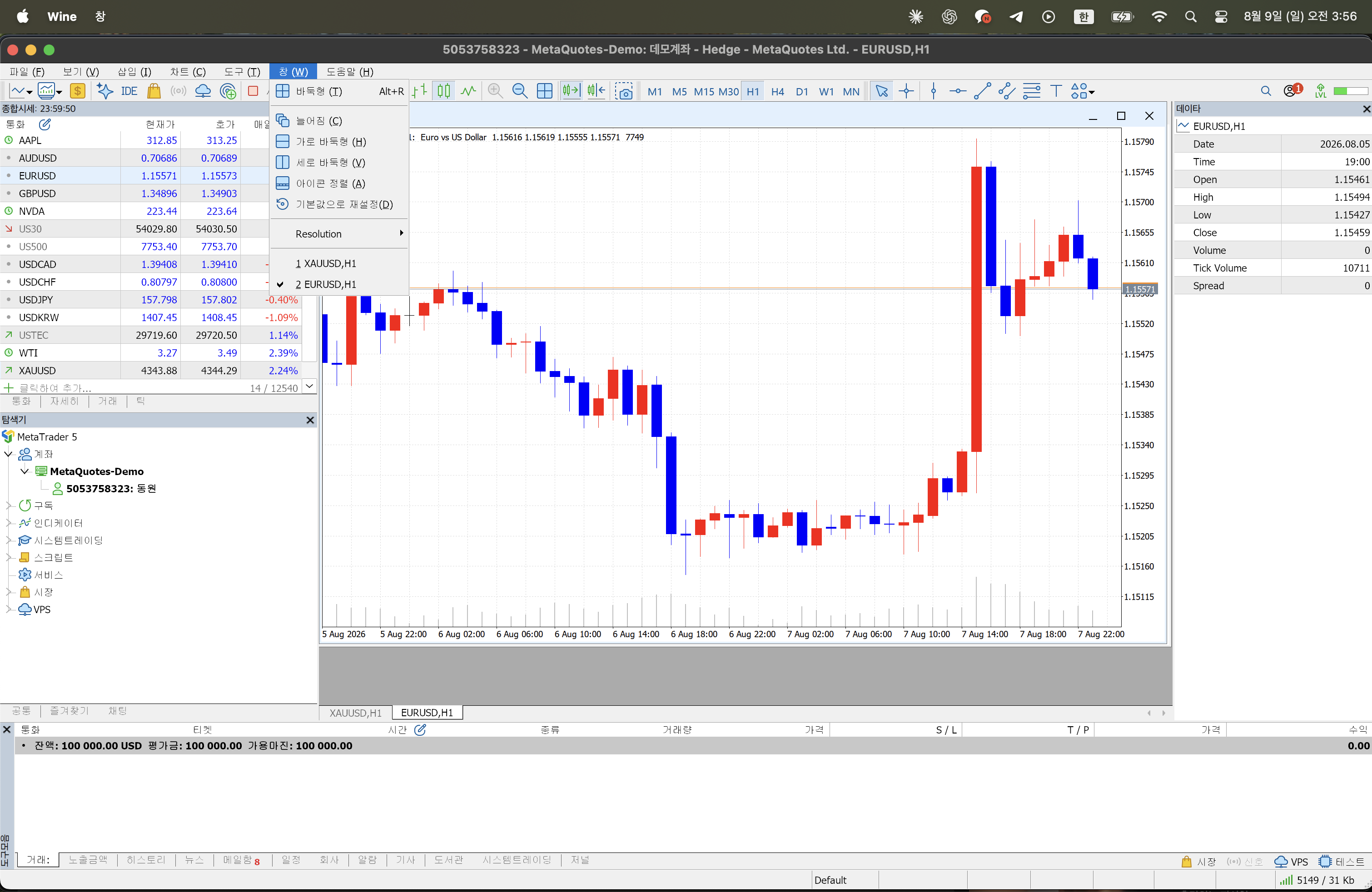The height and width of the screenshot is (892, 1372).
Task: Choose 기본값으로 재설정(D) menu entry
Action: (339, 204)
